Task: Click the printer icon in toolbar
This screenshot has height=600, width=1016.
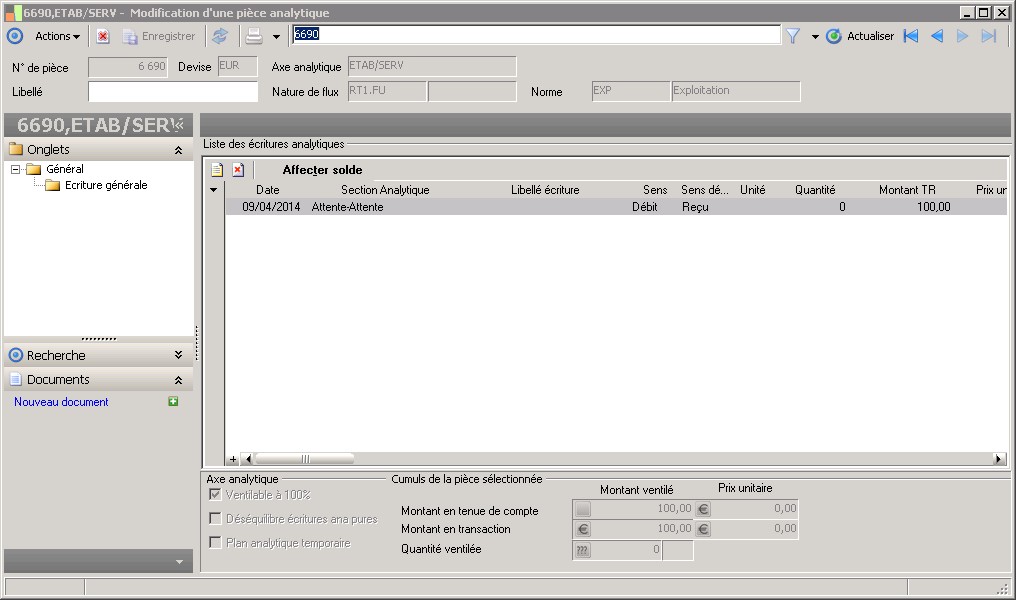Action: [x=254, y=36]
